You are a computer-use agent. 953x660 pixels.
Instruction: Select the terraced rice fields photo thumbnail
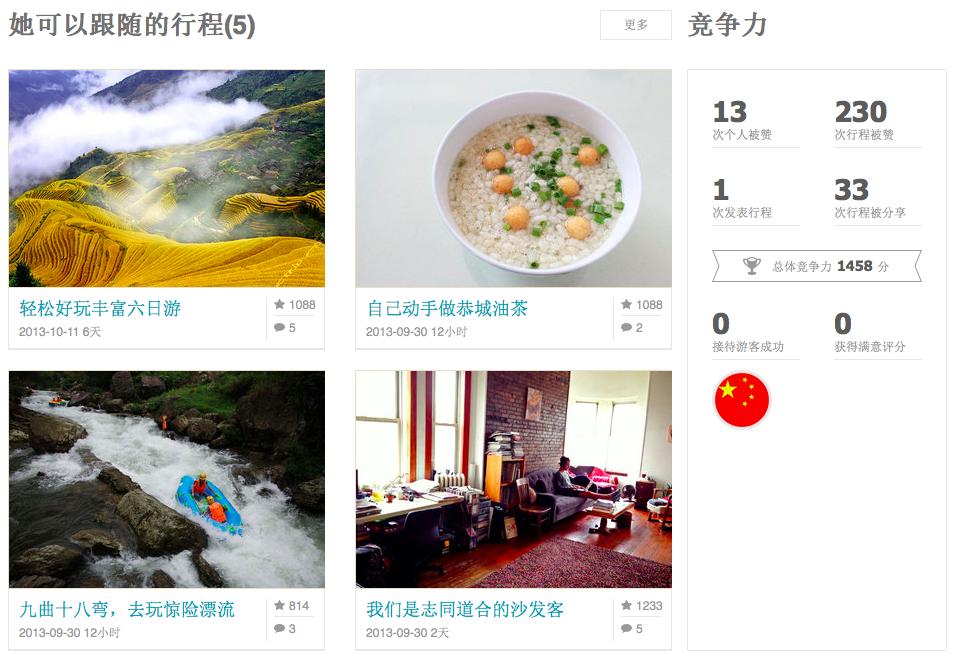point(167,178)
